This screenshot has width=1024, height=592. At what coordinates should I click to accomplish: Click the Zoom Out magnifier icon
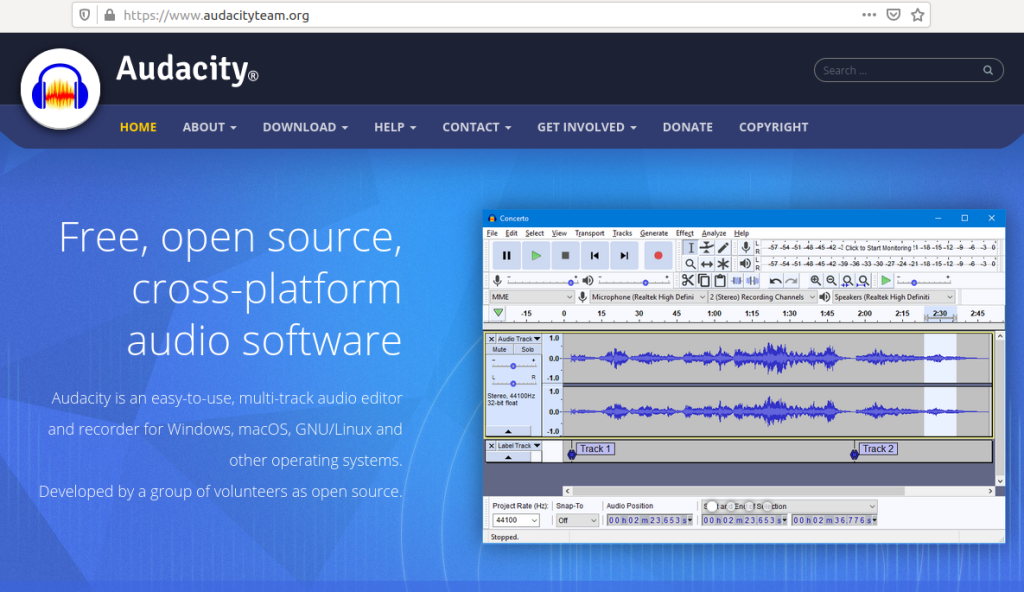[x=831, y=280]
